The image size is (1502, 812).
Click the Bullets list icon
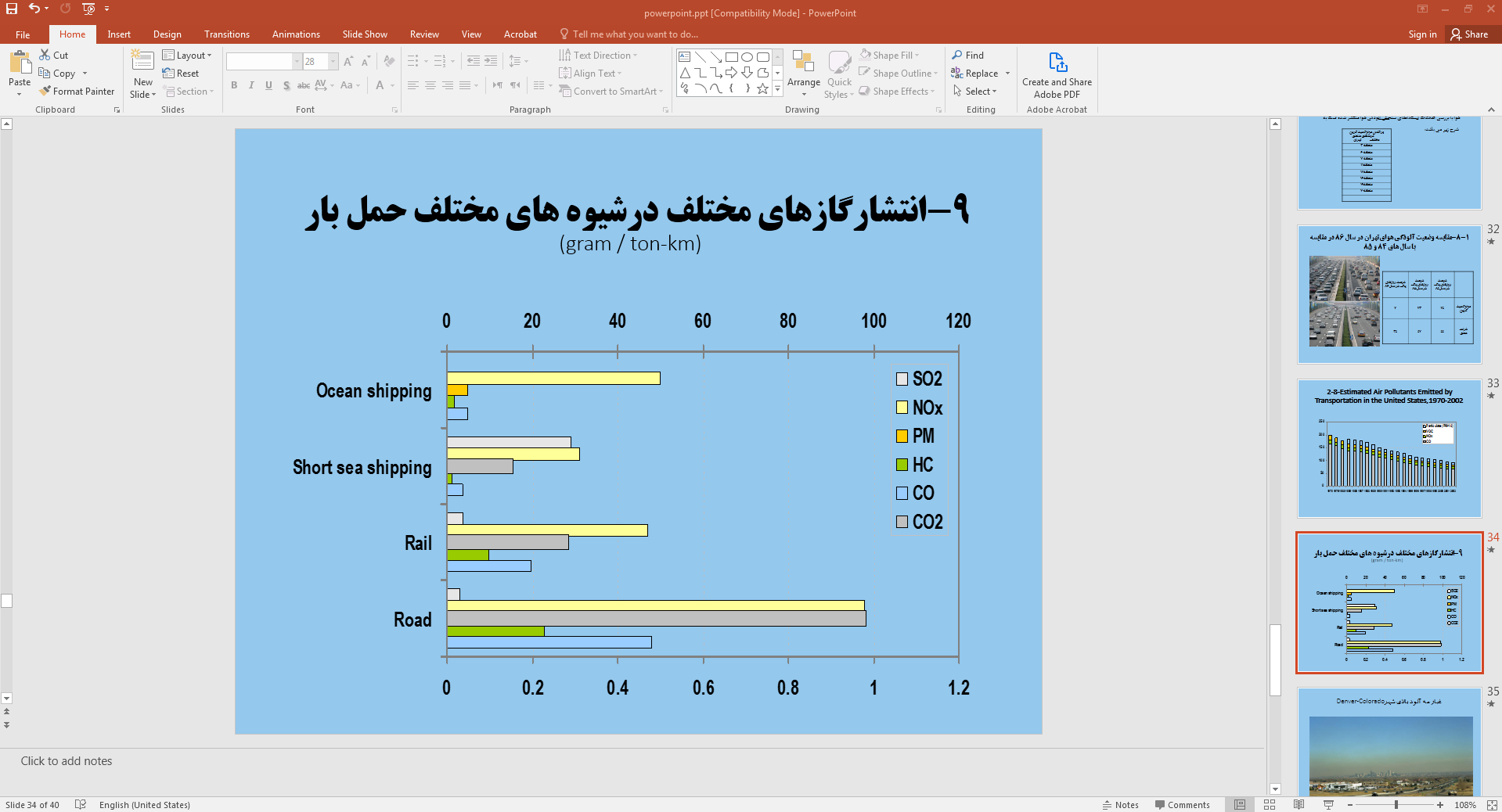pos(413,61)
